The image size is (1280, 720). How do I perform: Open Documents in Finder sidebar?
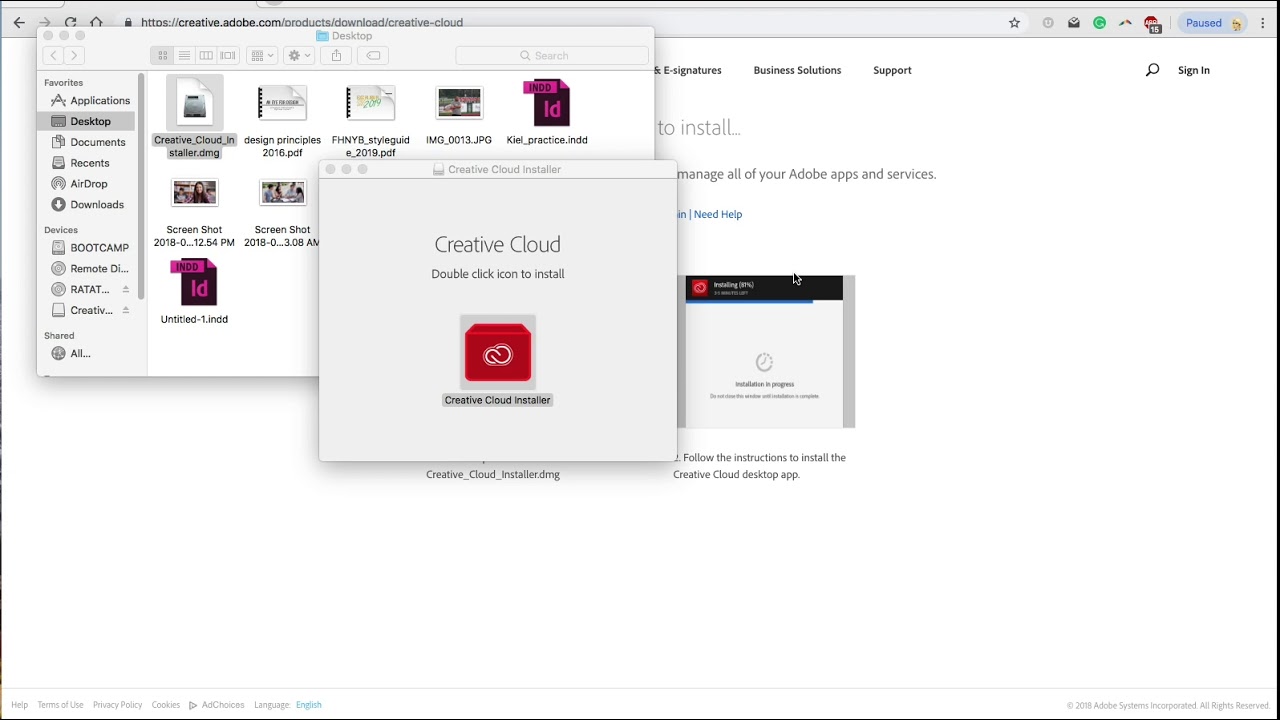click(x=90, y=142)
